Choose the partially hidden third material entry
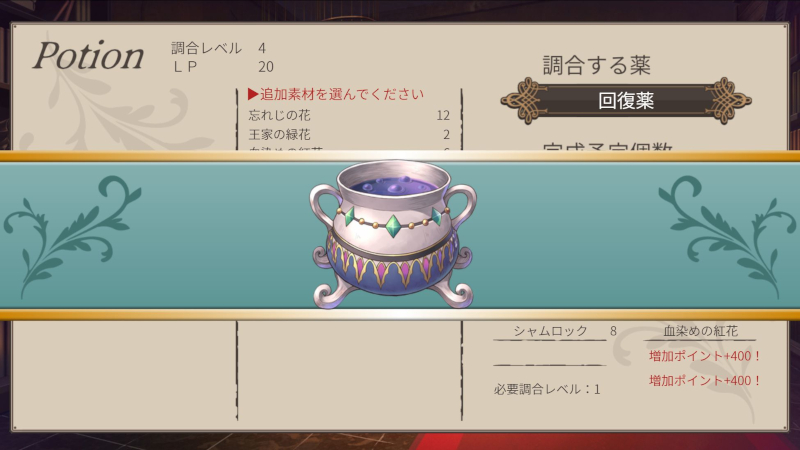 click(x=349, y=149)
